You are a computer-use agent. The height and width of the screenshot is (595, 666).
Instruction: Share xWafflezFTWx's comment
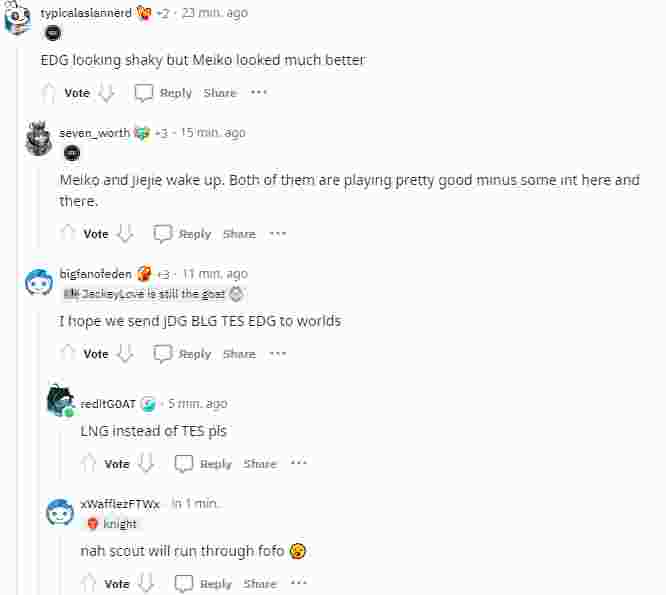[x=260, y=584]
